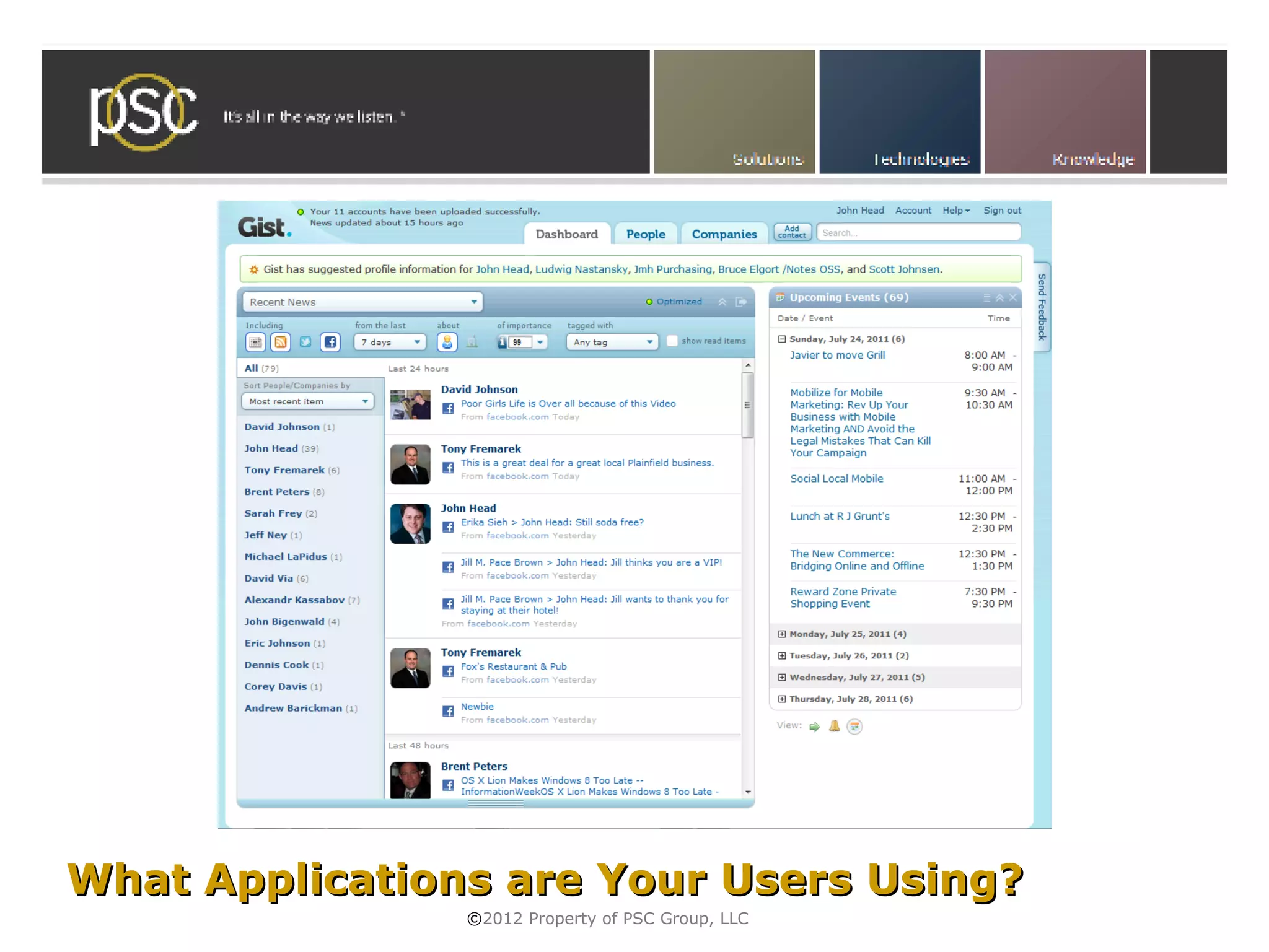Switch to the Companies tab
The image size is (1269, 952).
(724, 234)
